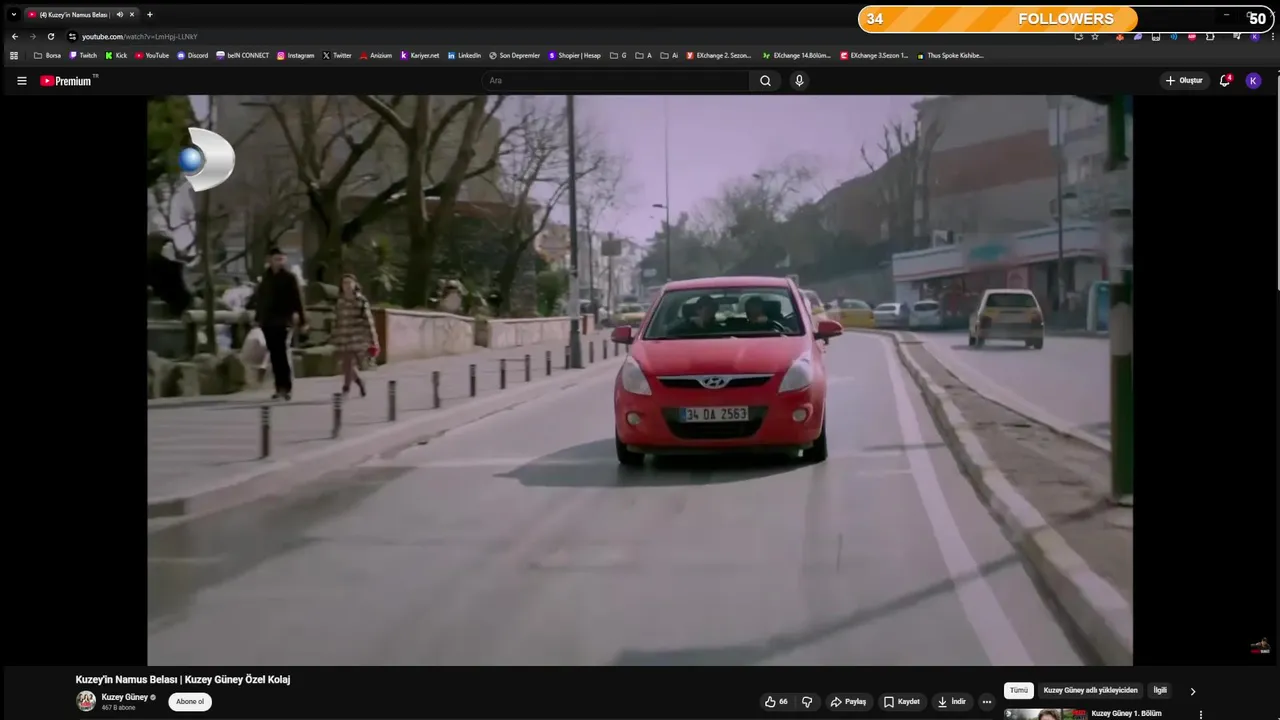
Task: Show next filter chips with arrow
Action: click(x=1192, y=691)
